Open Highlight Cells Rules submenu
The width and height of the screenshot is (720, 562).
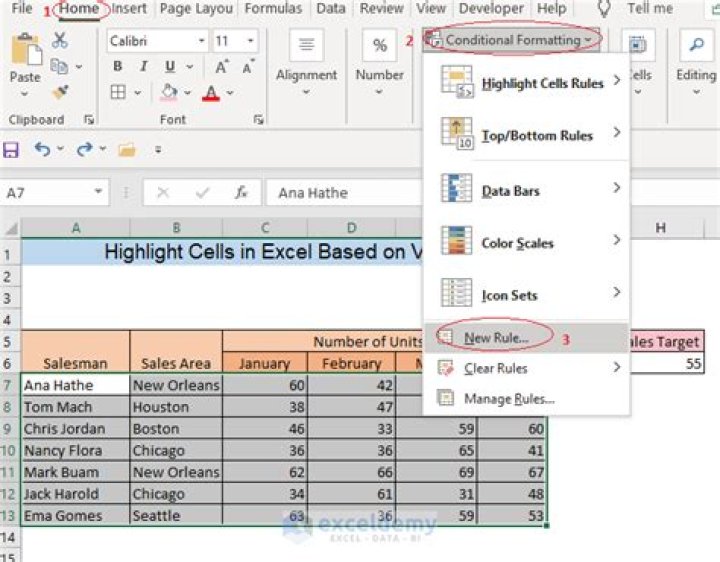527,83
